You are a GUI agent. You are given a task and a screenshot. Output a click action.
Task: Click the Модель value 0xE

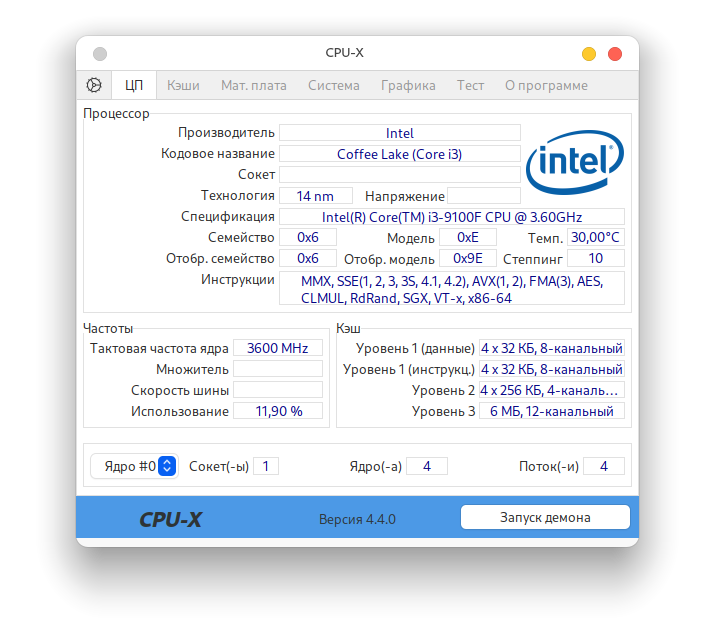[468, 238]
